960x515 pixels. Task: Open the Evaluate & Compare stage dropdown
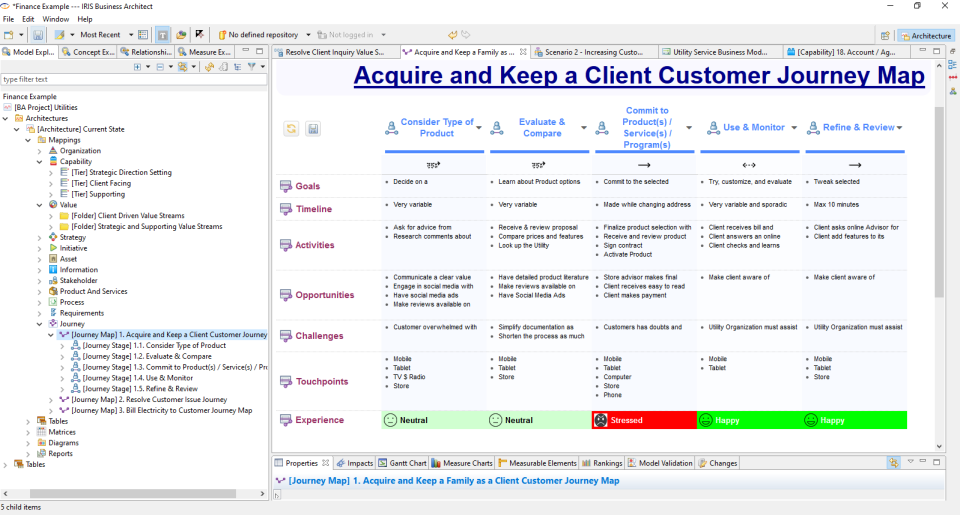click(584, 127)
